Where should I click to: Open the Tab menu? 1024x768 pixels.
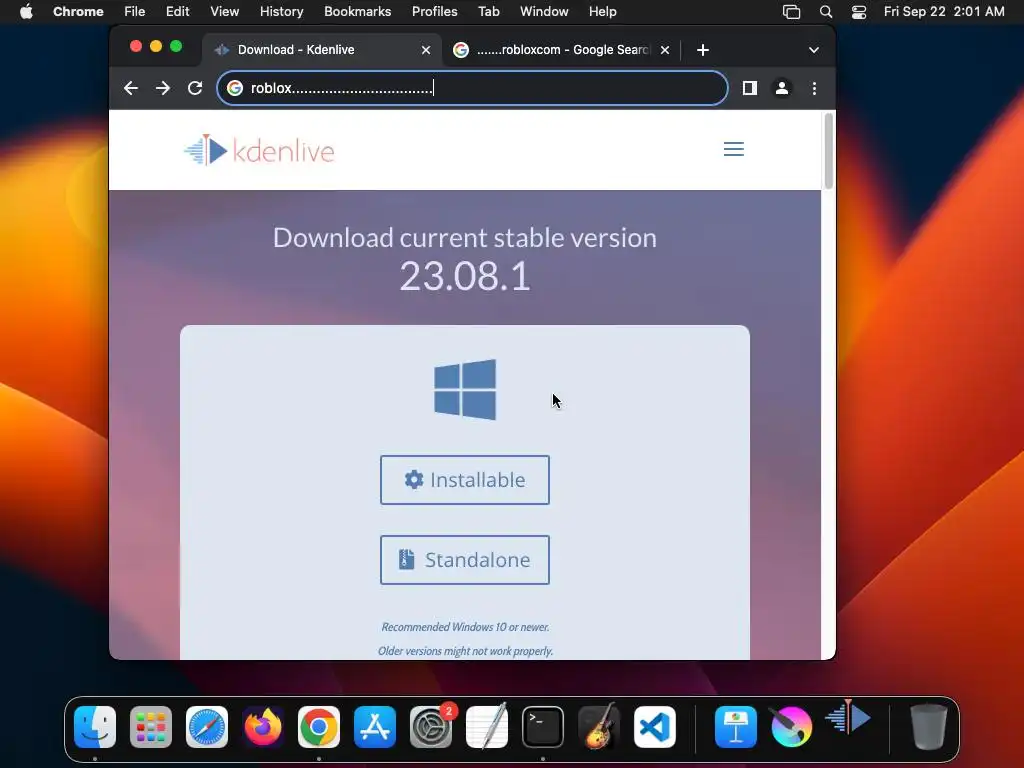coord(488,12)
